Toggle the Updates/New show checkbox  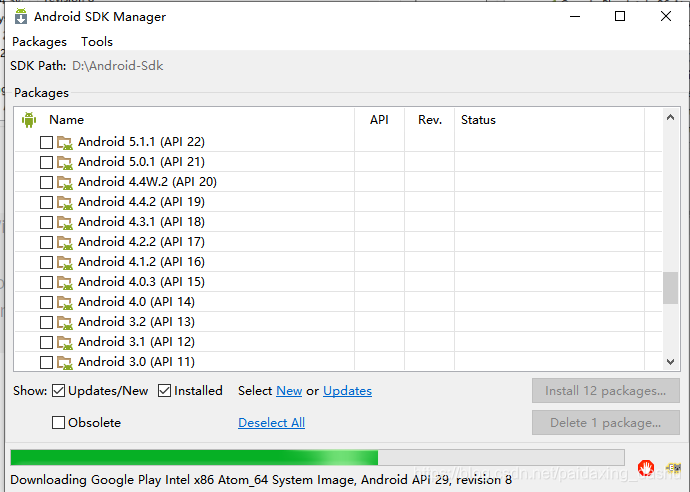[59, 391]
